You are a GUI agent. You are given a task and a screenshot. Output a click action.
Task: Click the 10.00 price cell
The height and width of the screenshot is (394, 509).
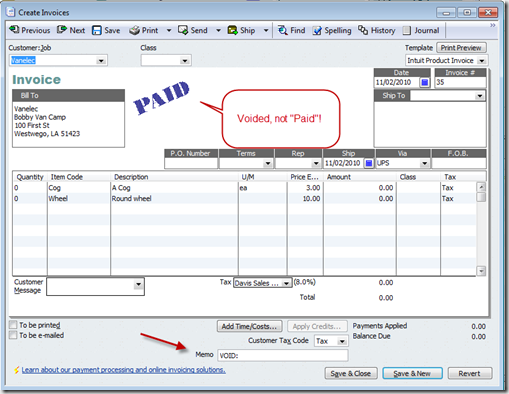[x=305, y=199]
